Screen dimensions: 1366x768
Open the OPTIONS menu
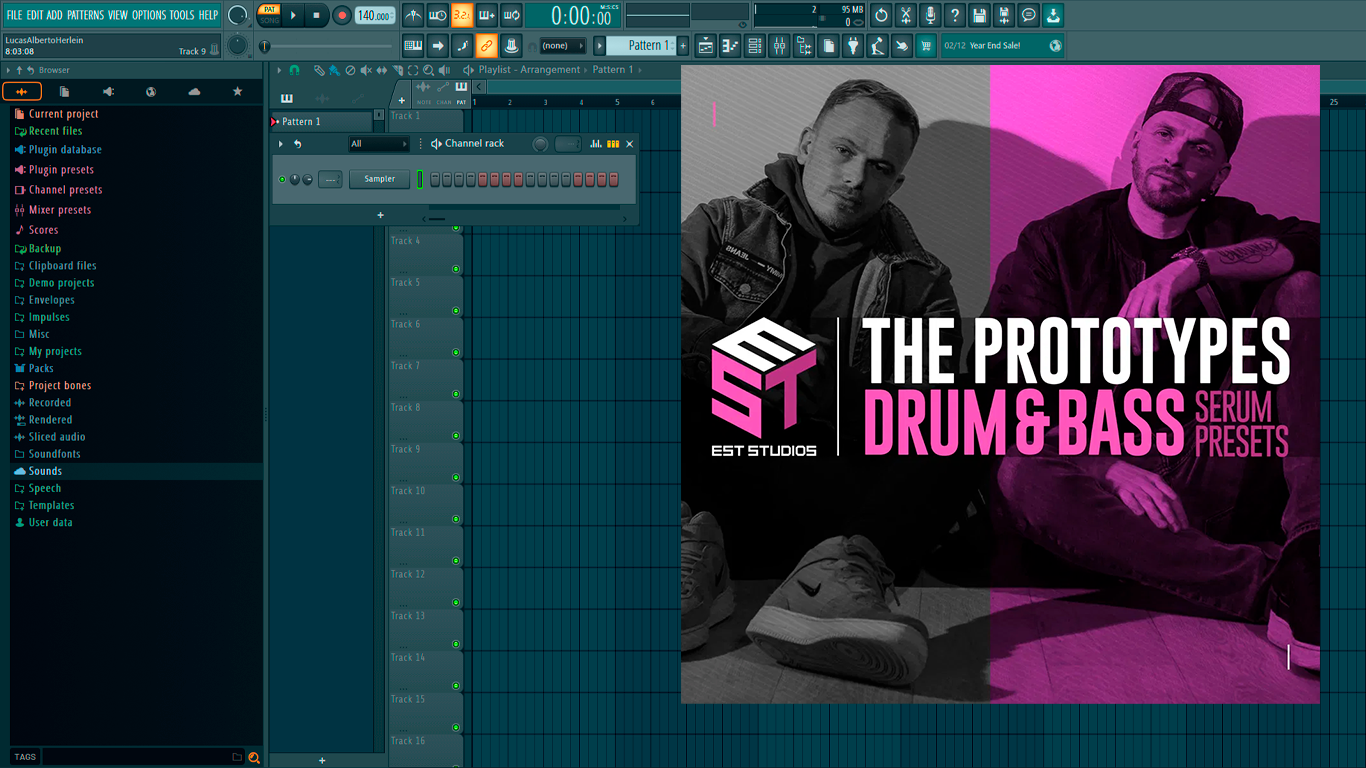tap(149, 15)
